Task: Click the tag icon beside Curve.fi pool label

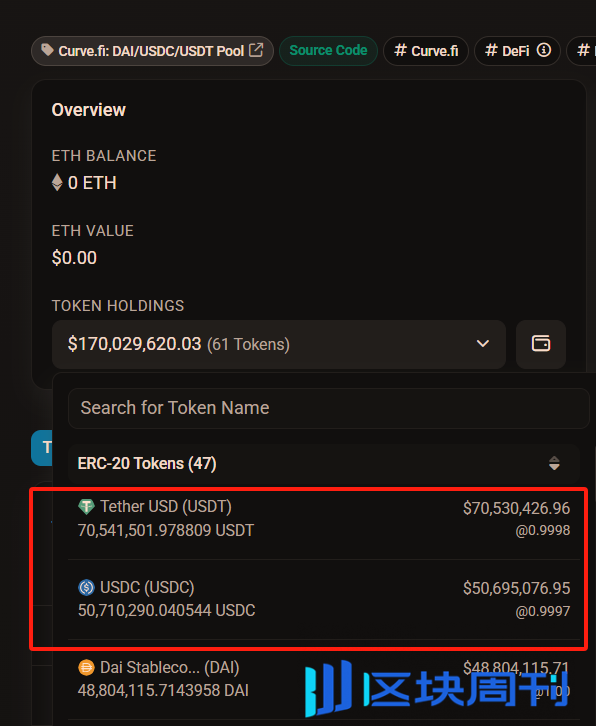Action: tap(47, 50)
